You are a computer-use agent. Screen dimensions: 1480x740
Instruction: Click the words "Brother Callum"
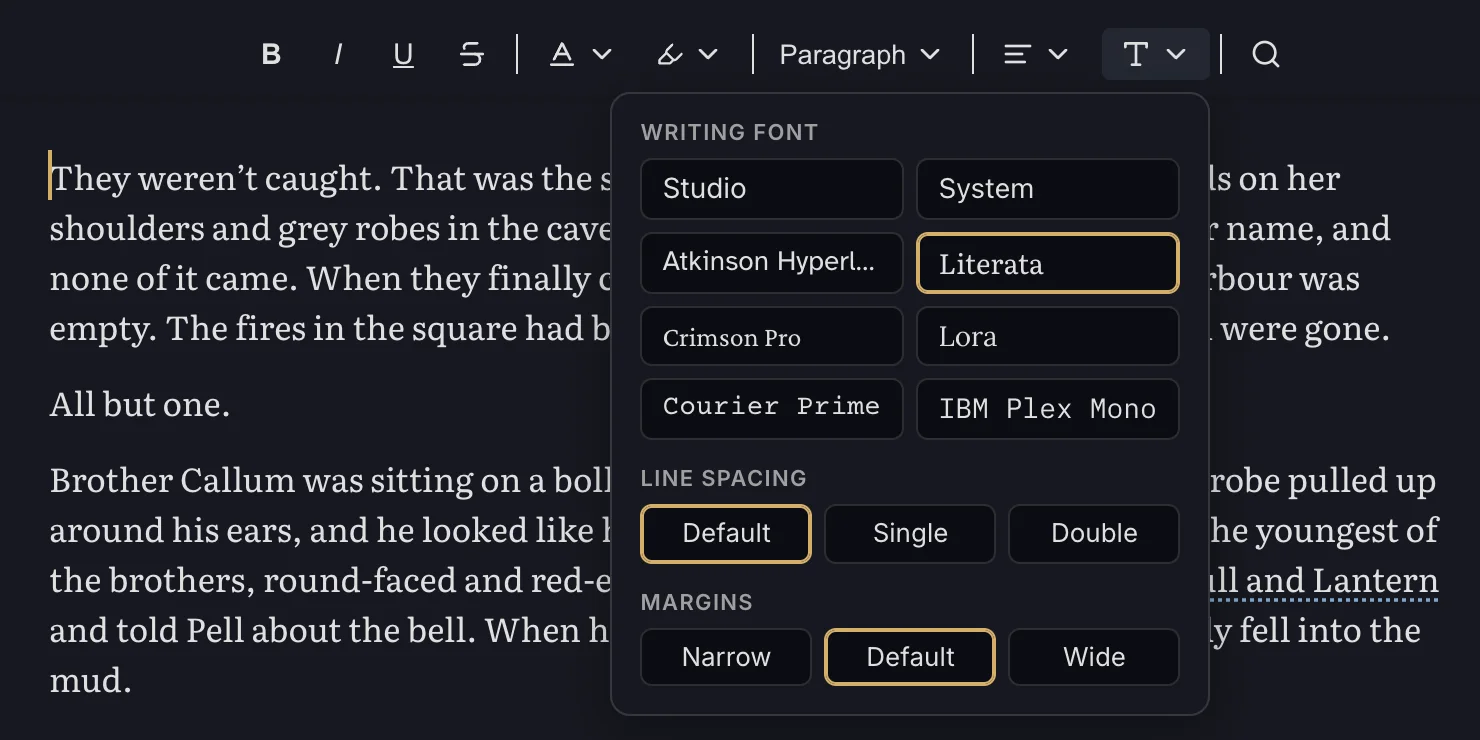173,480
